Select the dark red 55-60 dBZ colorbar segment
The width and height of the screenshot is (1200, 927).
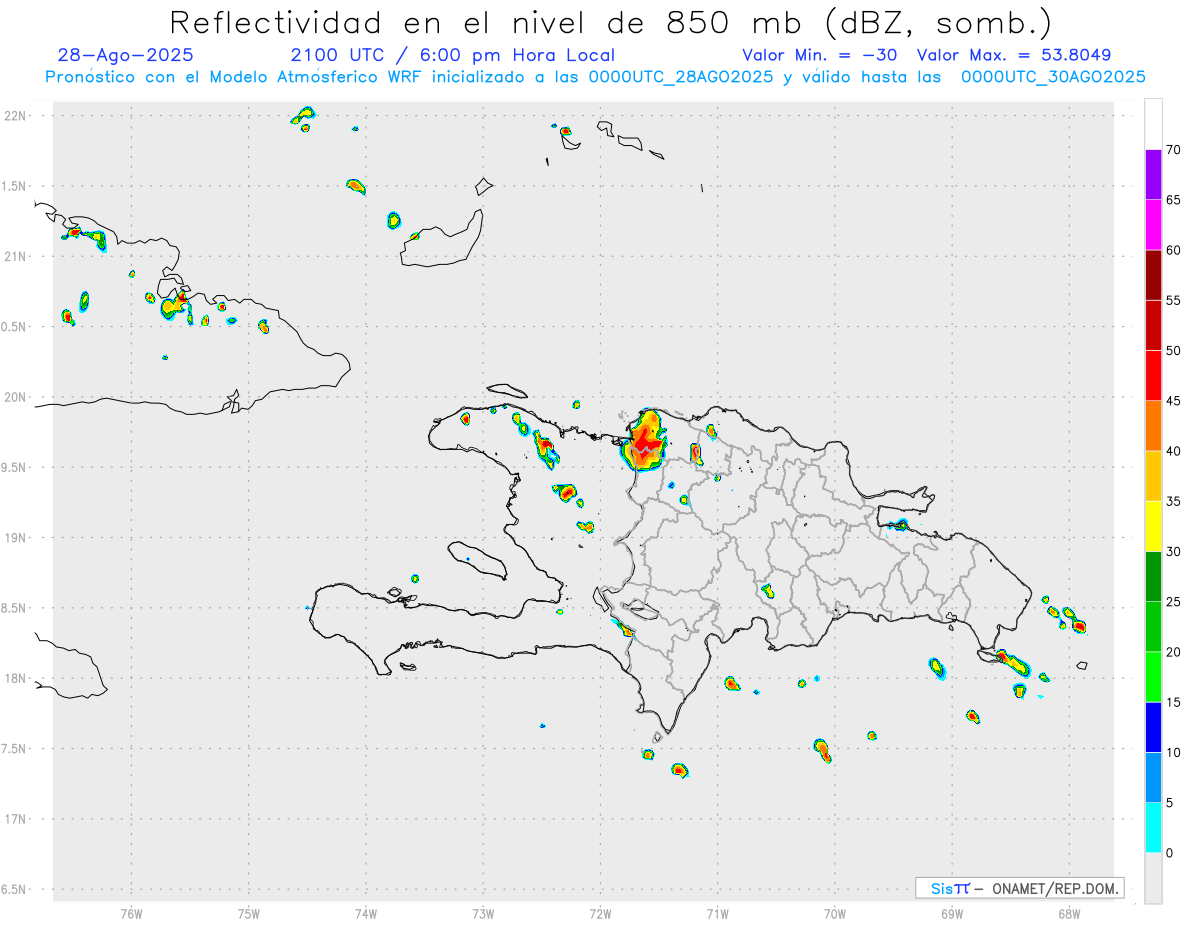[1153, 275]
